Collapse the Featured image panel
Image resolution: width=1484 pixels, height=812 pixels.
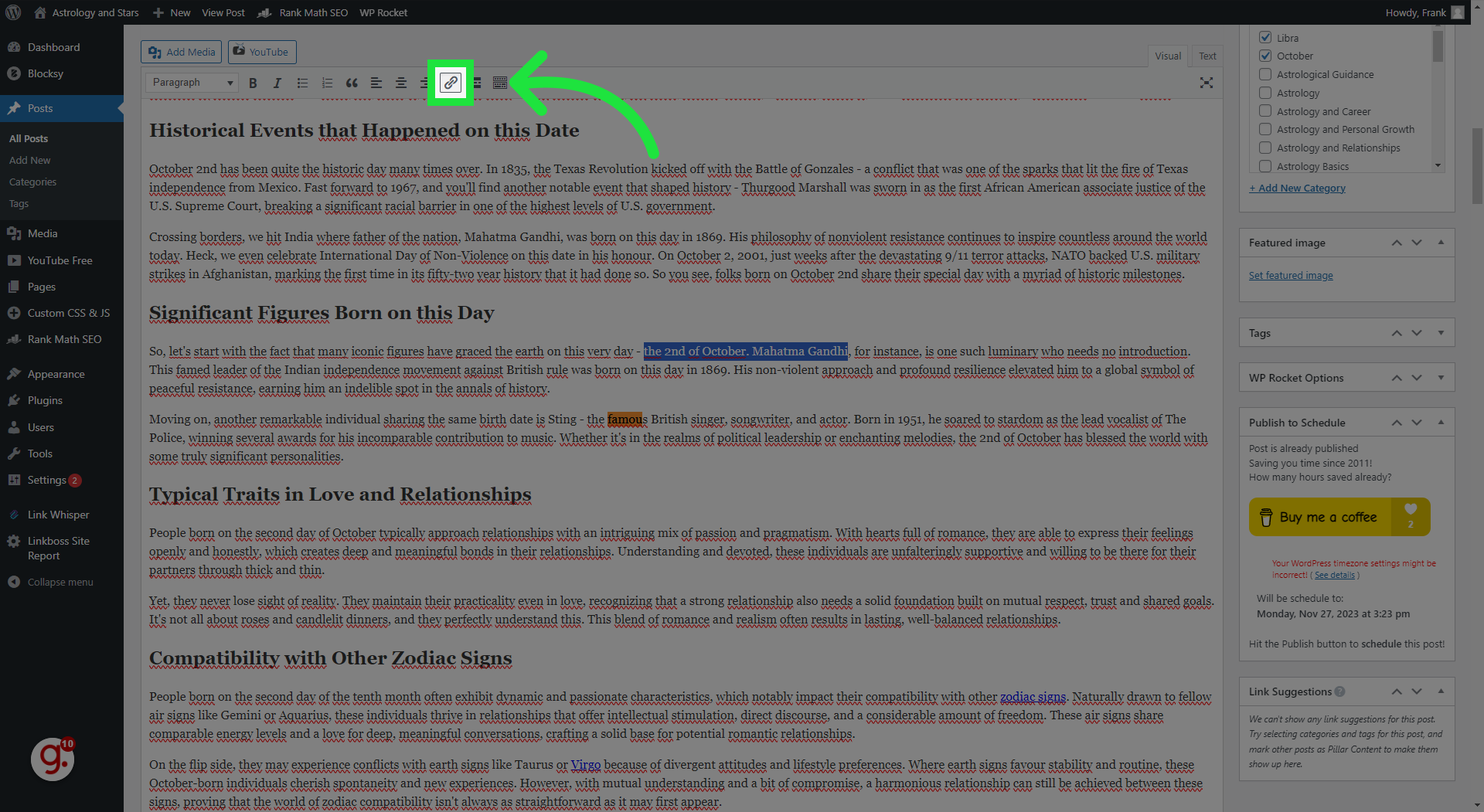[x=1441, y=243]
